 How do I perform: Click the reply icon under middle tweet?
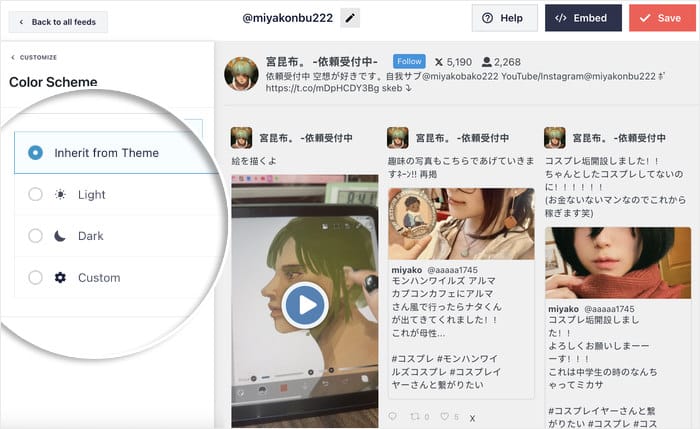click(393, 416)
